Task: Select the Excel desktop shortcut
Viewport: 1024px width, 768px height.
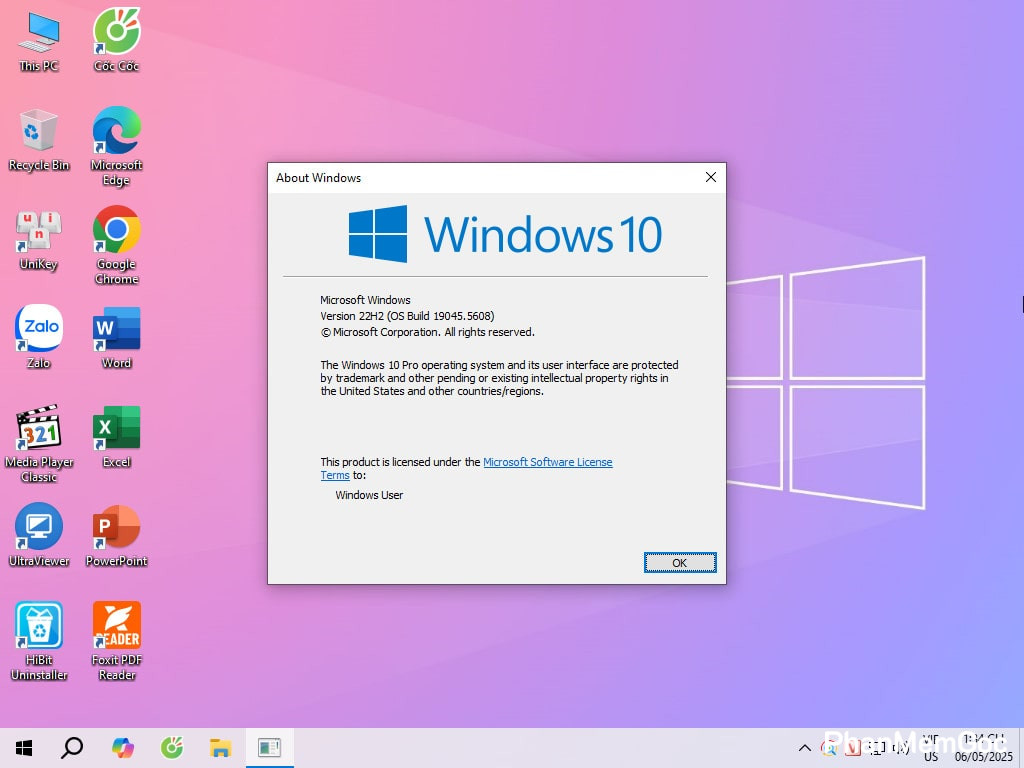Action: tap(116, 428)
